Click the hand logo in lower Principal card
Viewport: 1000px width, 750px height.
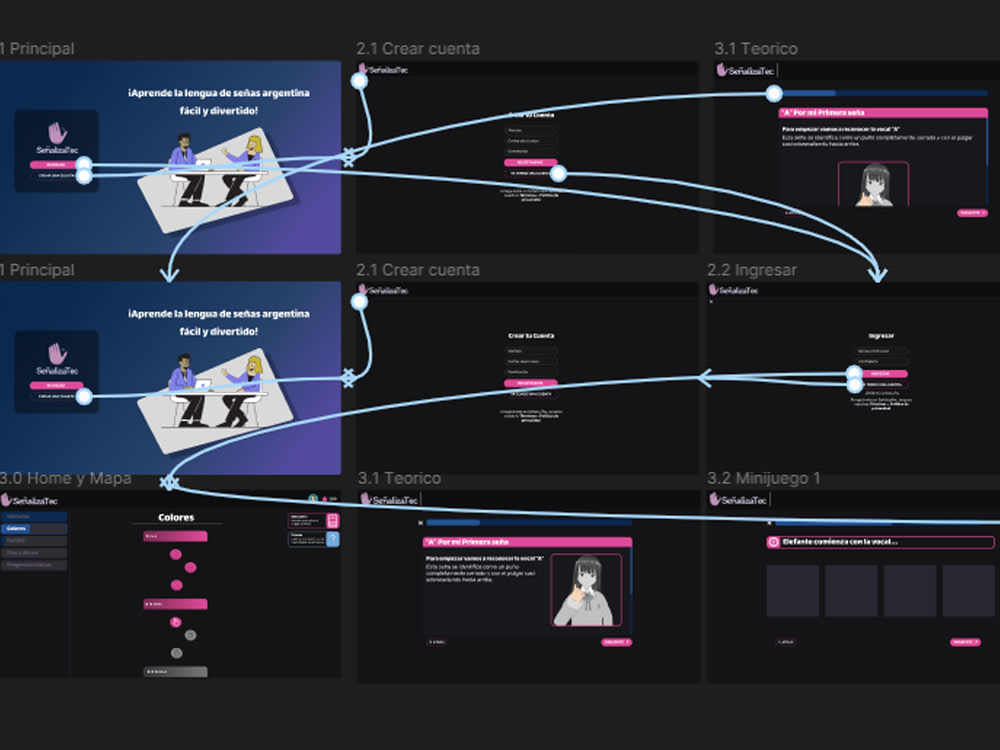[x=57, y=353]
